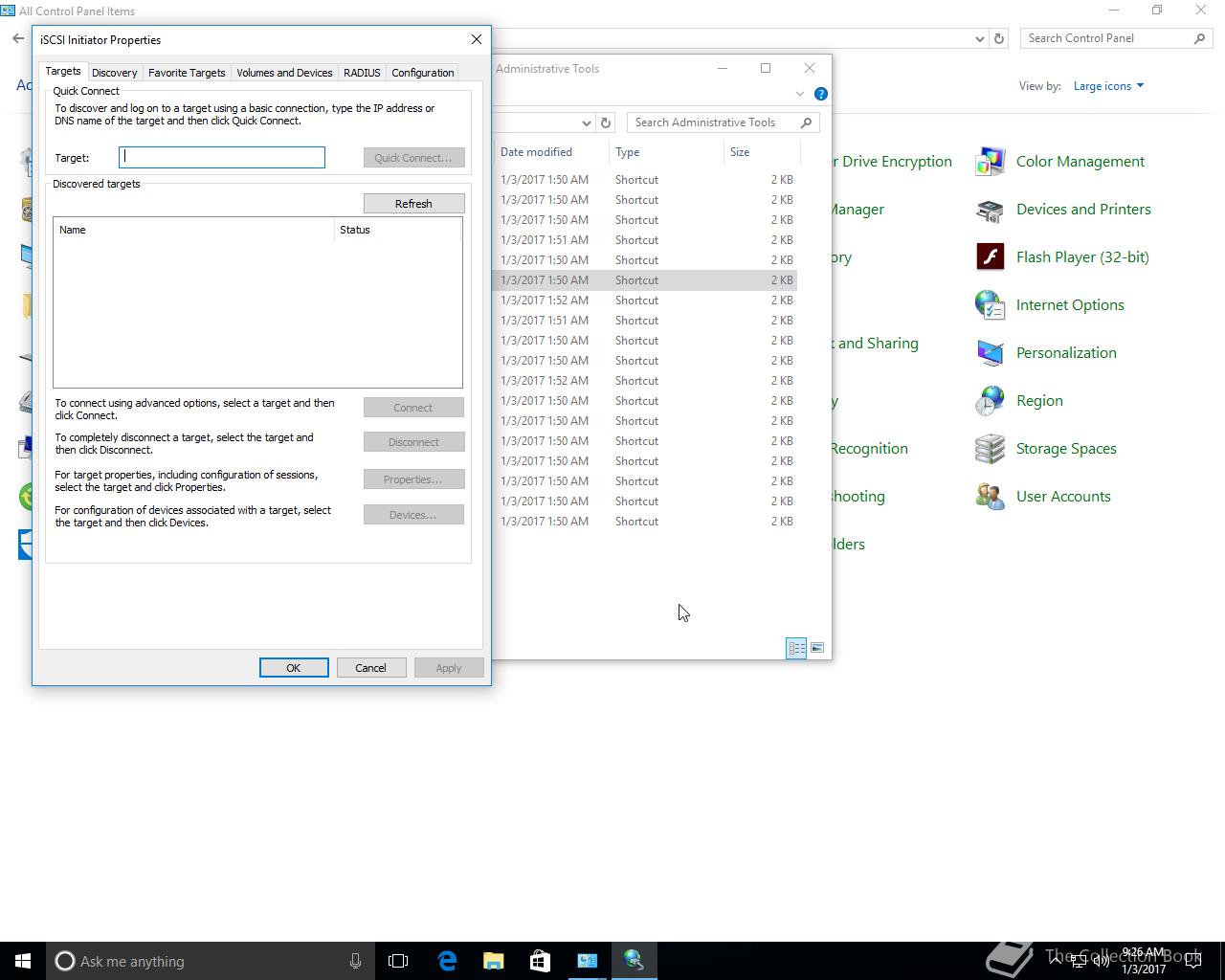Open Internet Options icon
Viewport: 1225px width, 980px height.
pyautogui.click(x=990, y=305)
